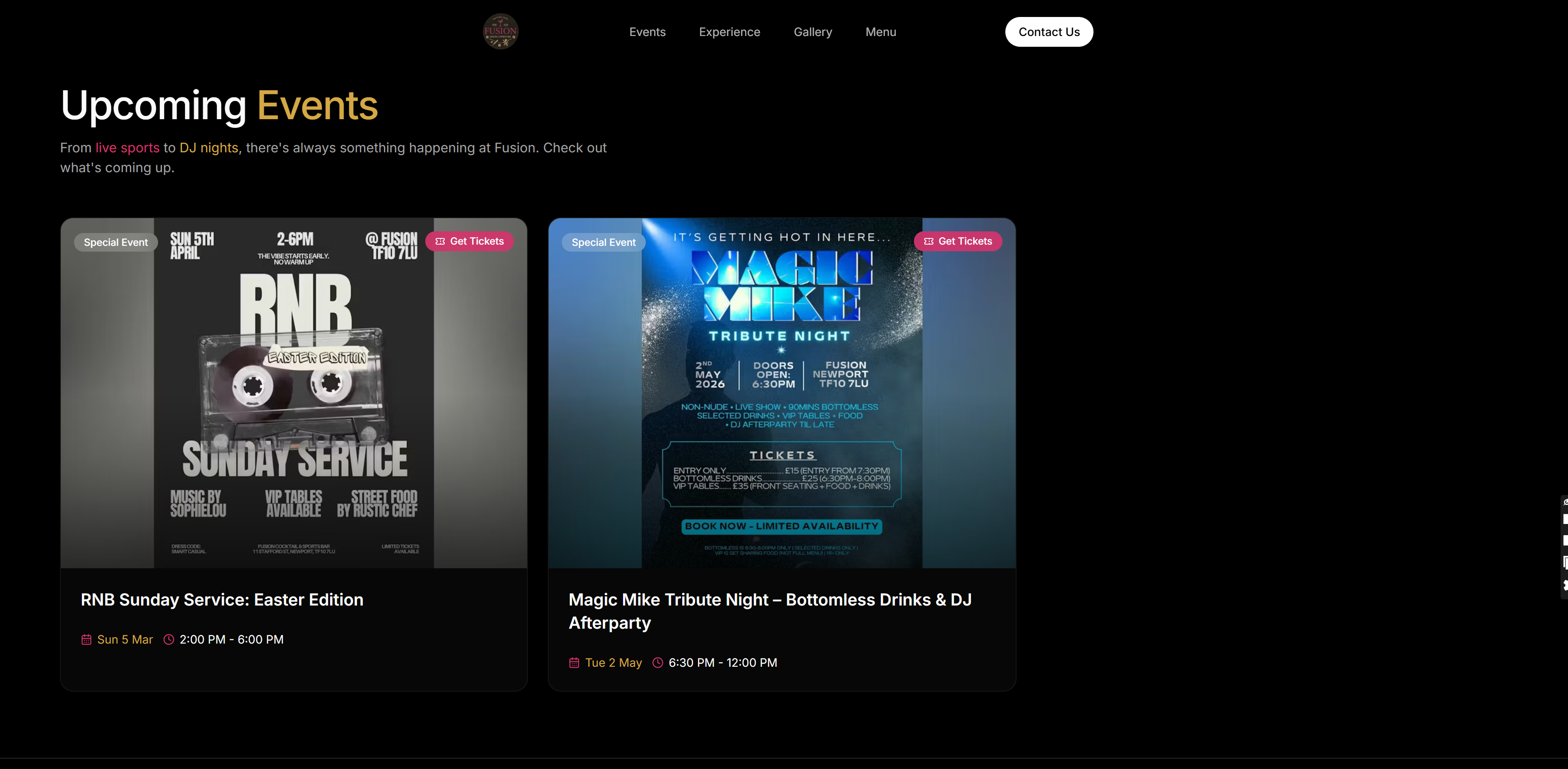The height and width of the screenshot is (769, 1568).
Task: Click the ticket icon on RNB Get Tickets button
Action: click(x=439, y=241)
